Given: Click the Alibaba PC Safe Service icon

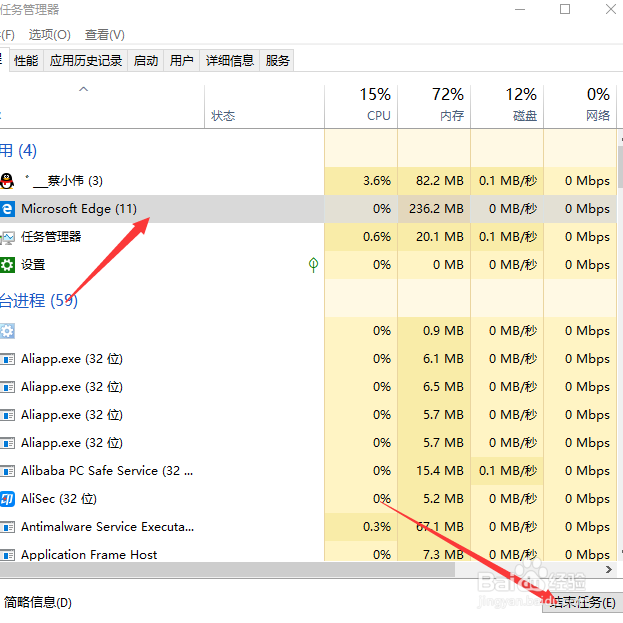Looking at the screenshot, I should click(x=7, y=471).
